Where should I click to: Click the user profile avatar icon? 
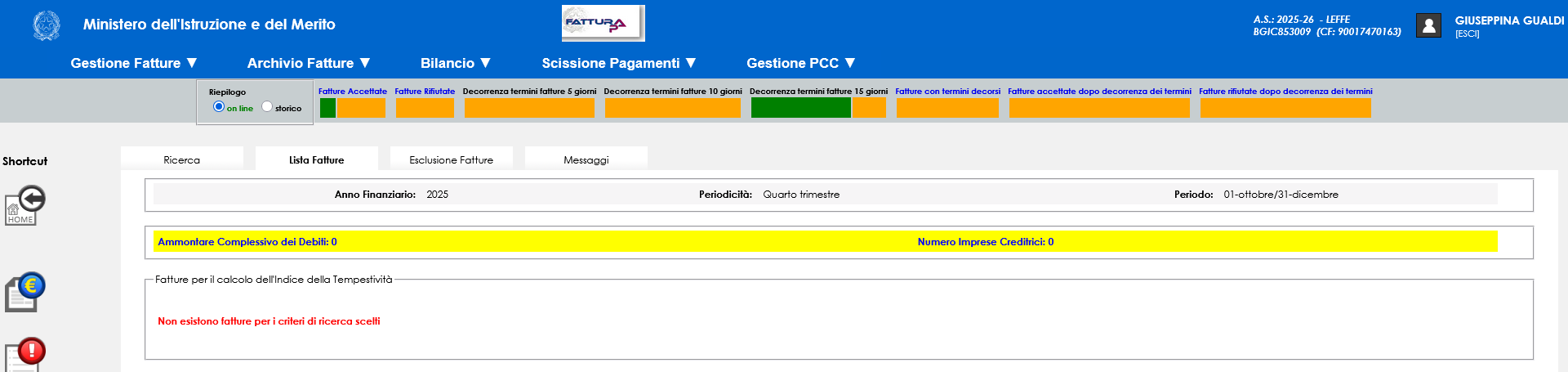pos(1428,26)
